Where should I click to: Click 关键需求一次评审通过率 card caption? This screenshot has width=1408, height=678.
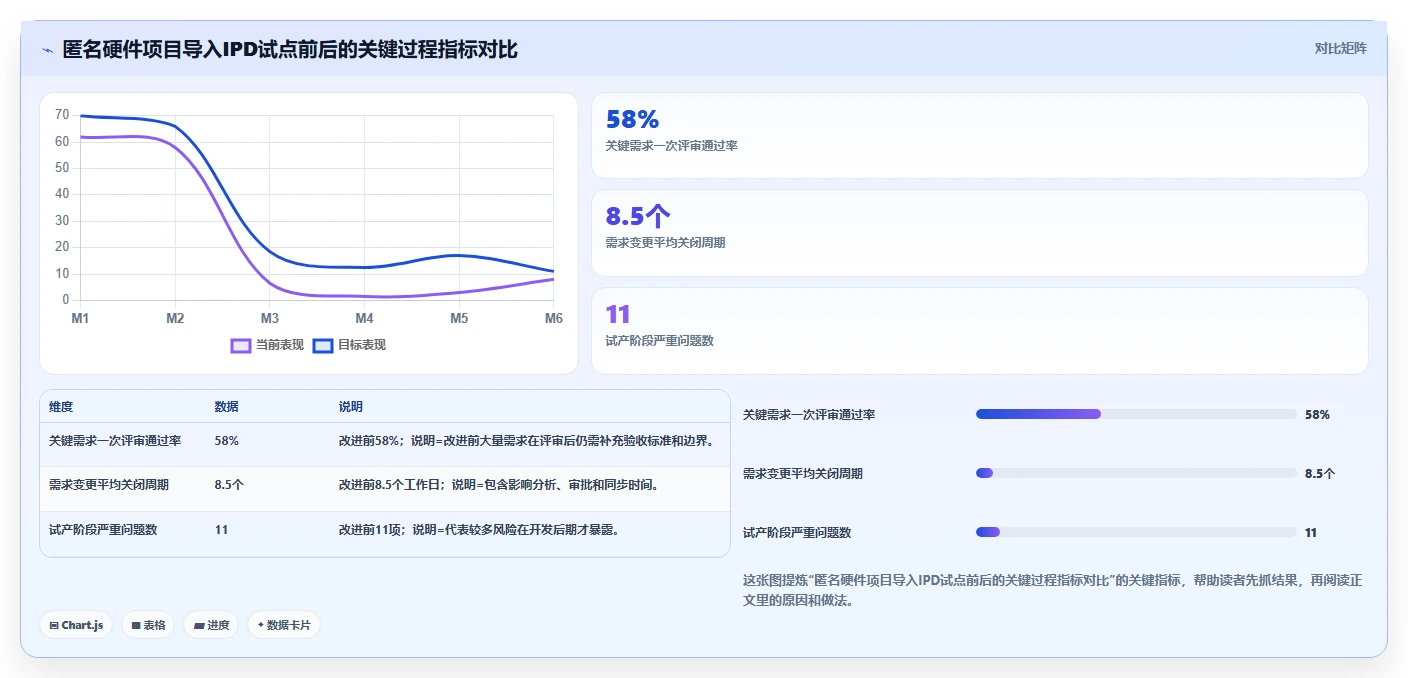[672, 146]
